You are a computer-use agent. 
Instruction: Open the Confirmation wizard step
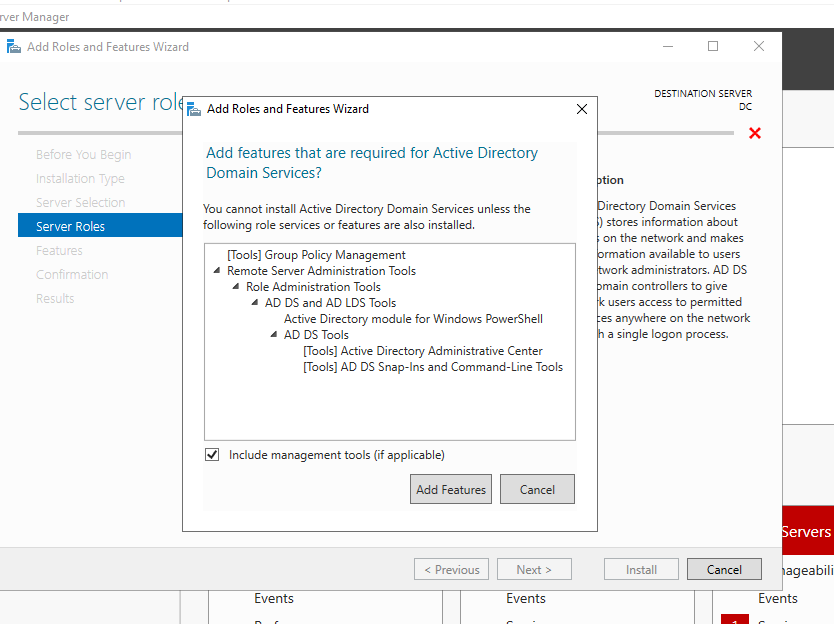click(x=72, y=274)
